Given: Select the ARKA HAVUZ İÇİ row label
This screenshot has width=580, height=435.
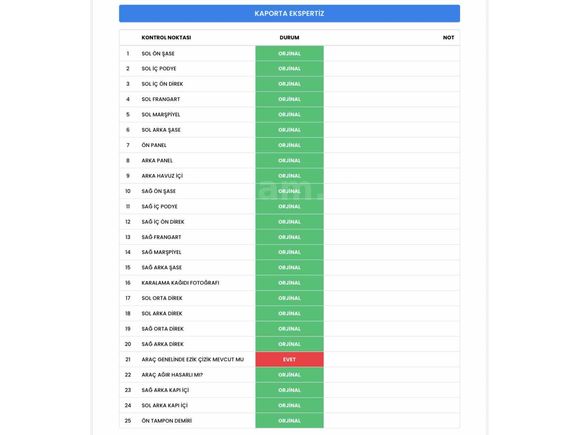Looking at the screenshot, I should click(x=162, y=176).
